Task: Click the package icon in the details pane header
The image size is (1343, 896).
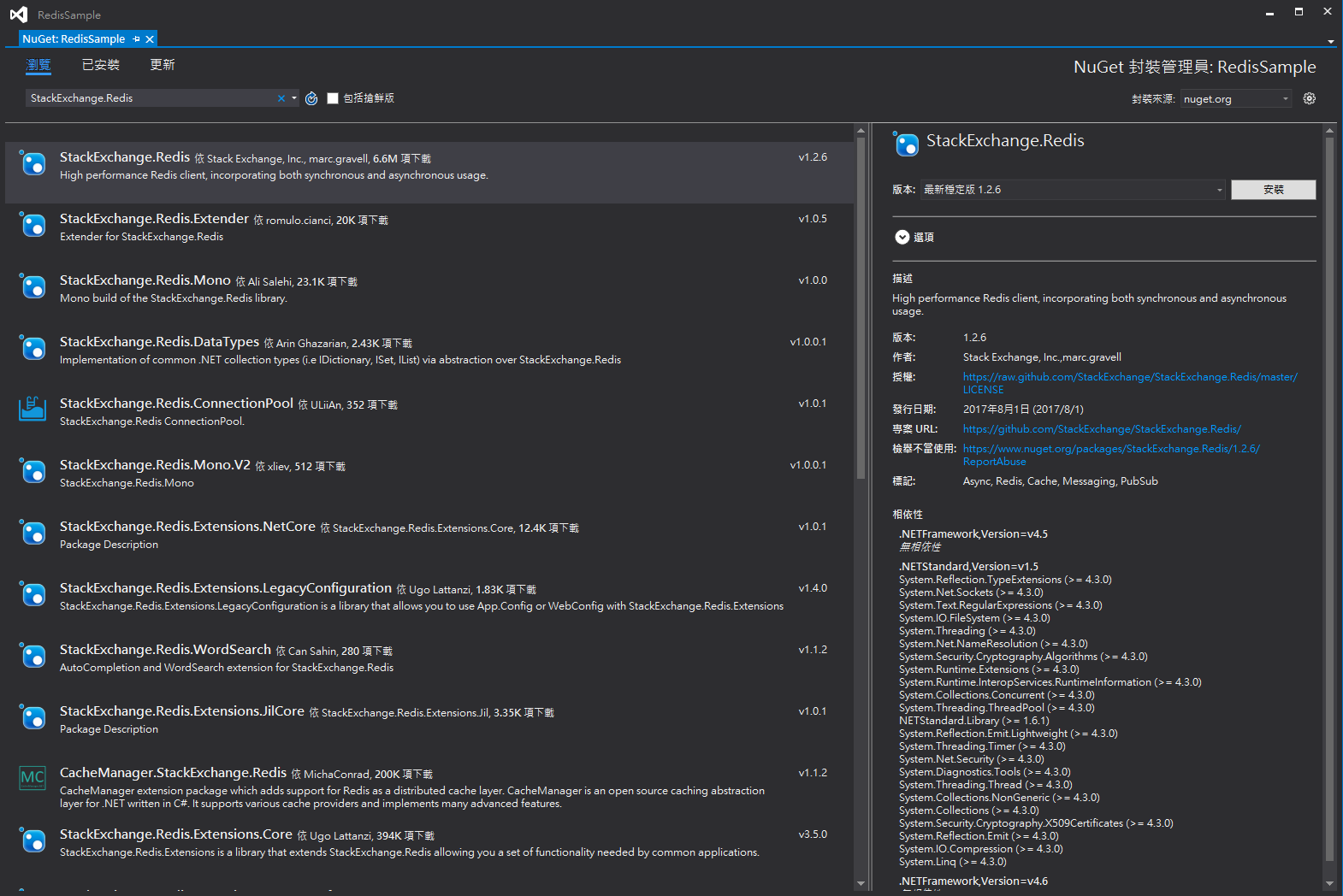Action: pos(906,144)
